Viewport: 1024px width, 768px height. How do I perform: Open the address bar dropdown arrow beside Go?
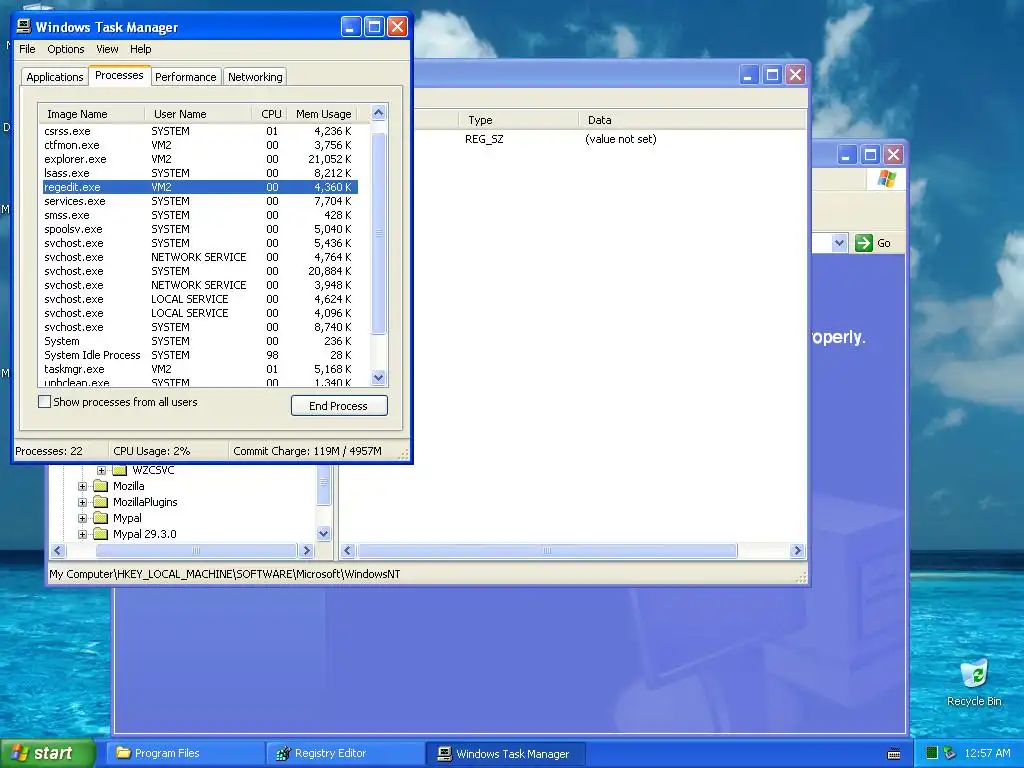(839, 243)
